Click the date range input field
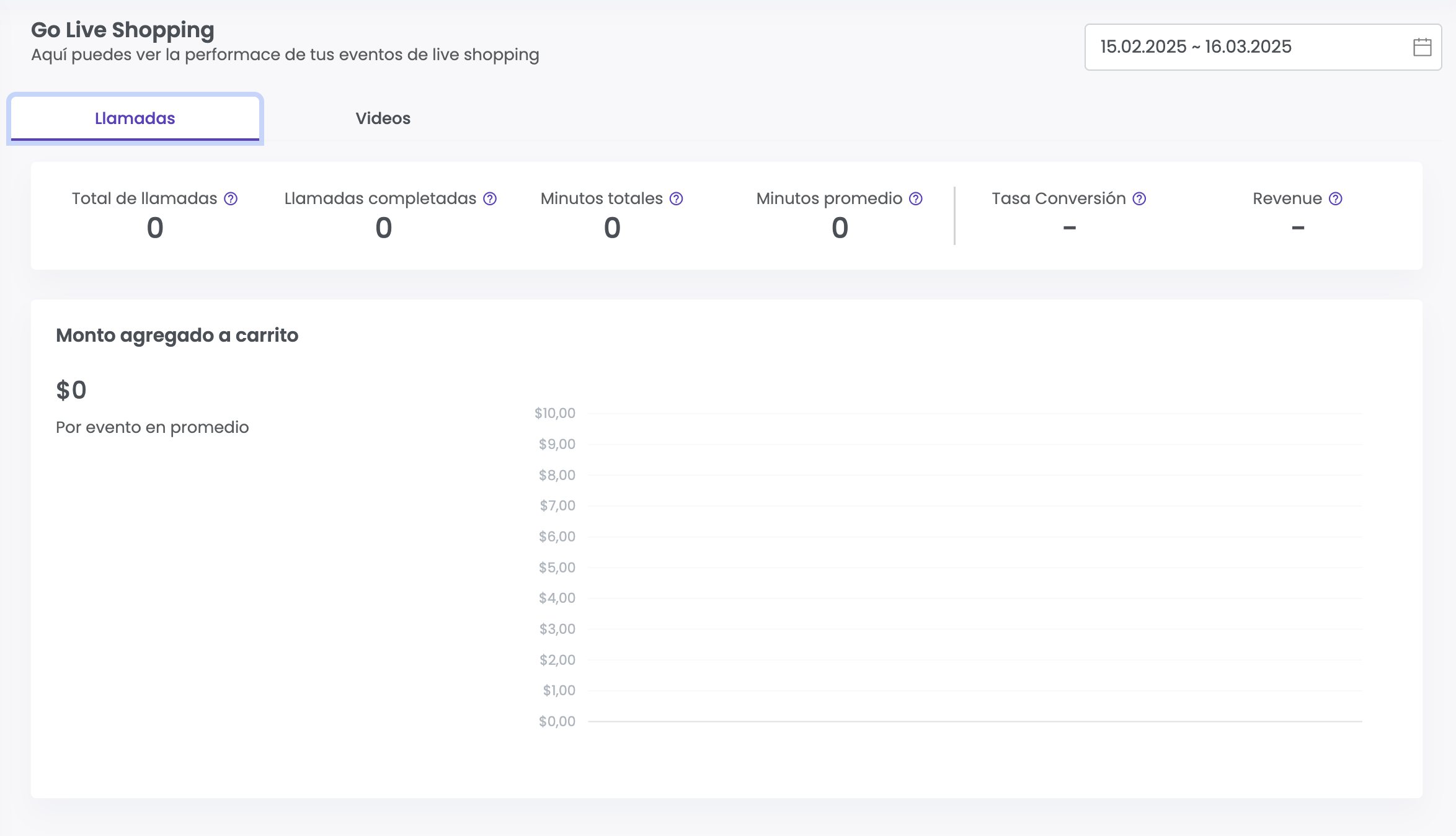Screen dimensions: 1456x836 pos(1234,47)
